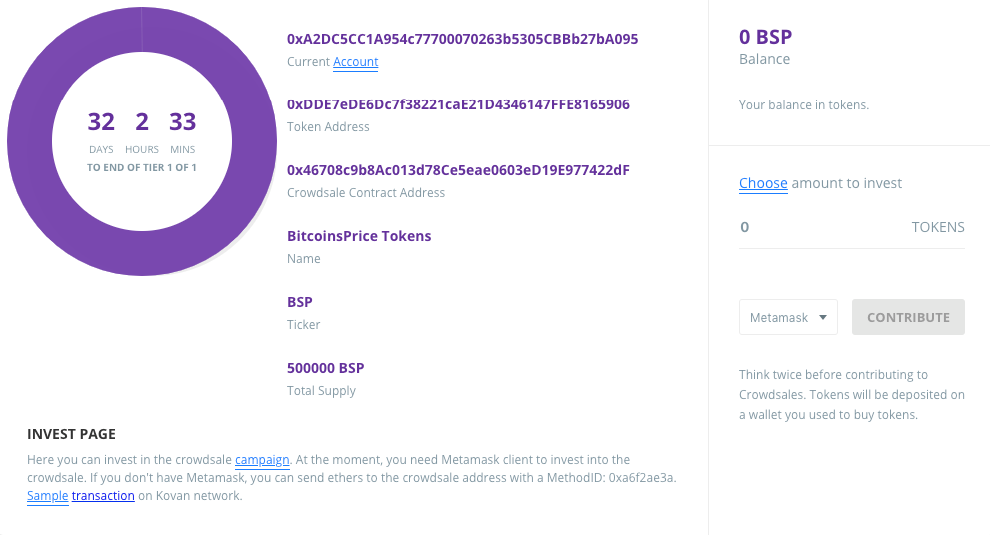
Task: Click the CONTRIBUTE button
Action: pos(908,317)
